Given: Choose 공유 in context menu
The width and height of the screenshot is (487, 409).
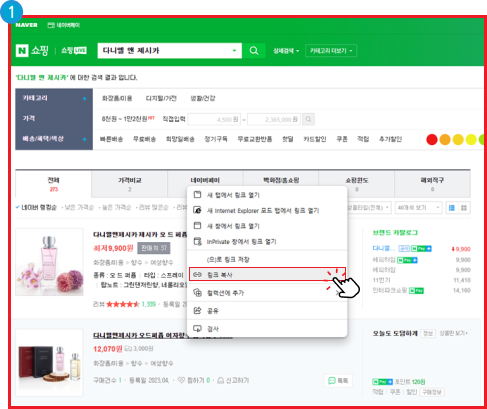Looking at the screenshot, I should pos(268,311).
